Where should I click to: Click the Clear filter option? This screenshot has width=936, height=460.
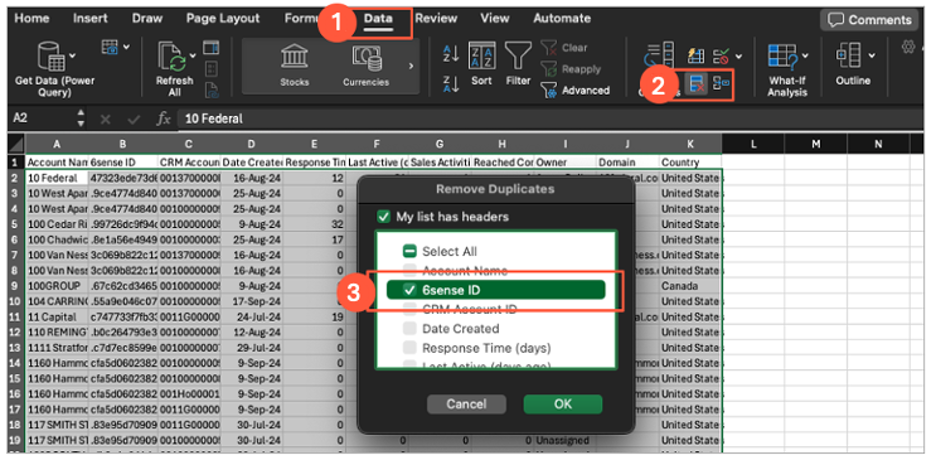[x=564, y=48]
